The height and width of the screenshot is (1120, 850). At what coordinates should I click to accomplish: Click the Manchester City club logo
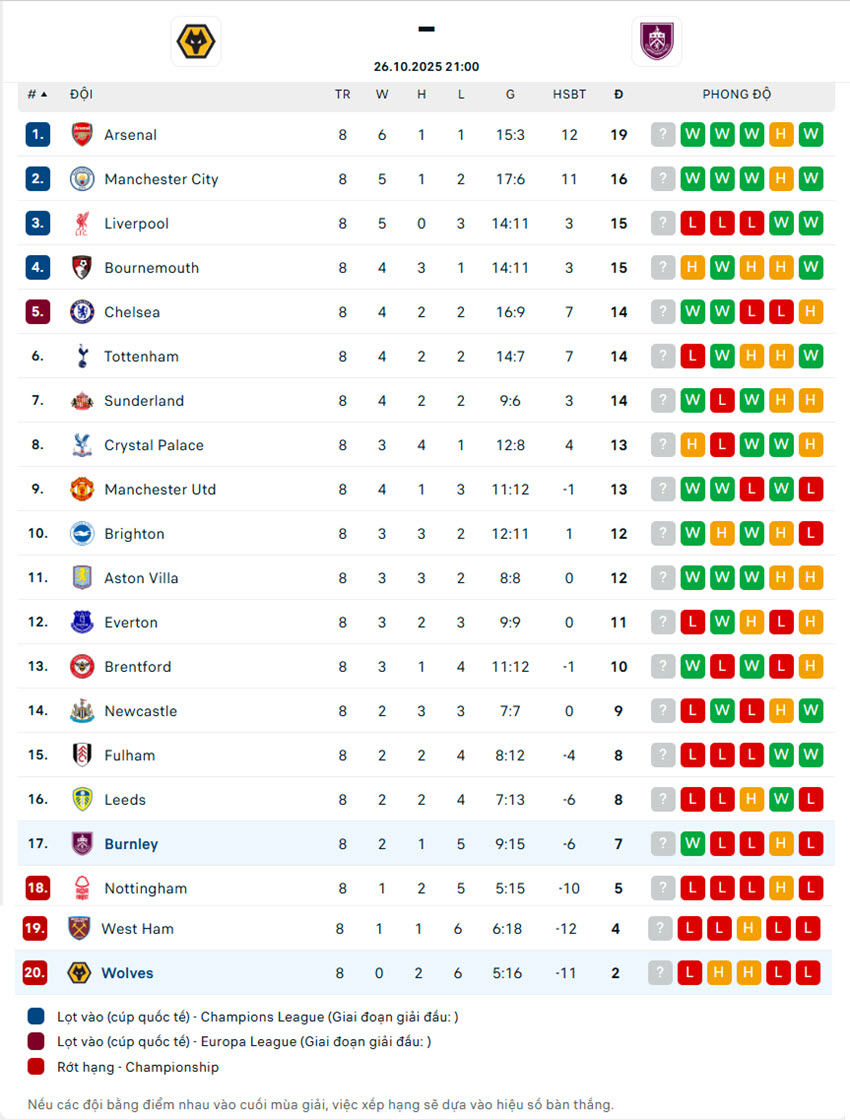click(x=82, y=179)
